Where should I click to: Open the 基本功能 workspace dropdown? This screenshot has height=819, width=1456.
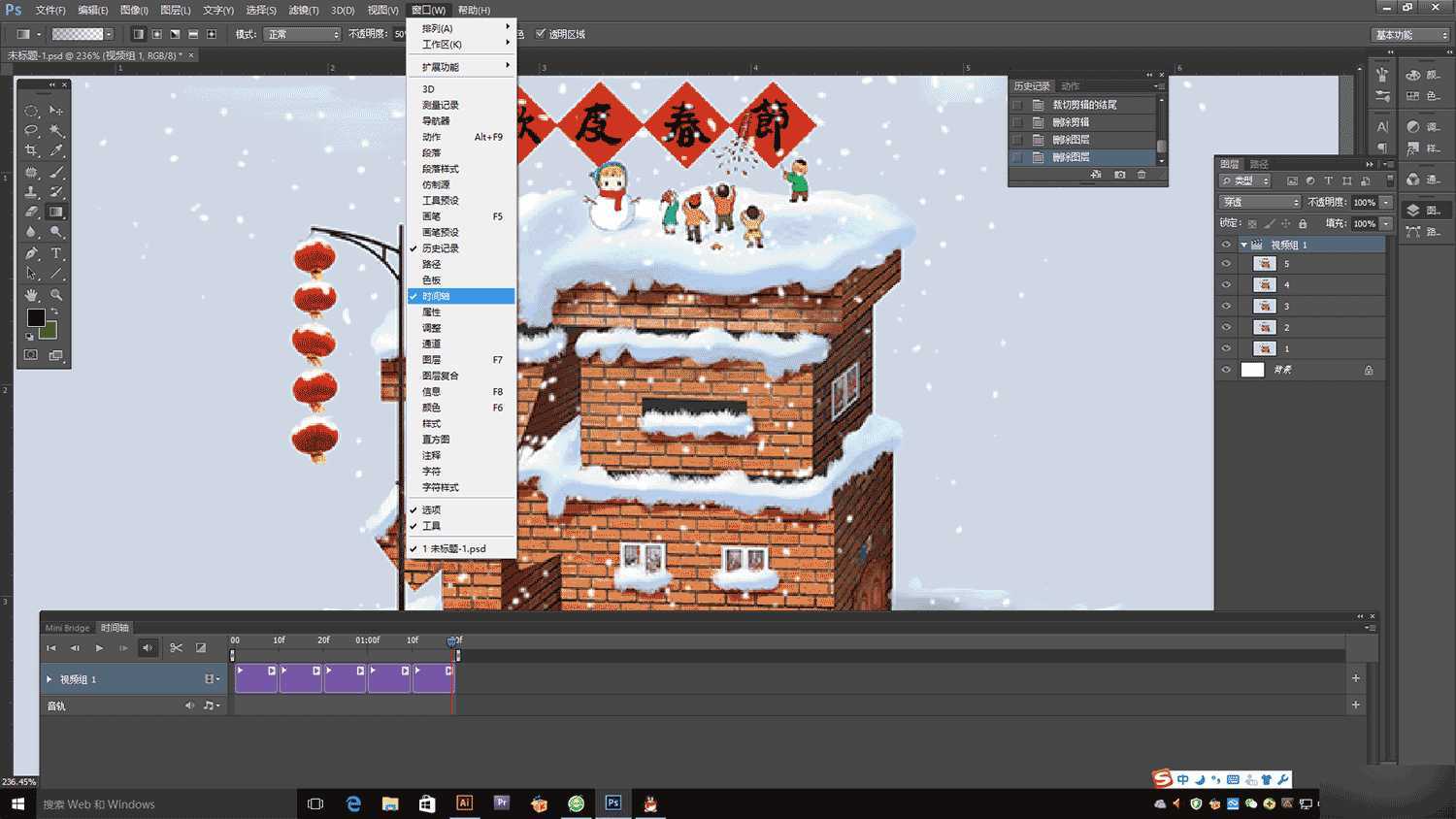coord(1410,35)
